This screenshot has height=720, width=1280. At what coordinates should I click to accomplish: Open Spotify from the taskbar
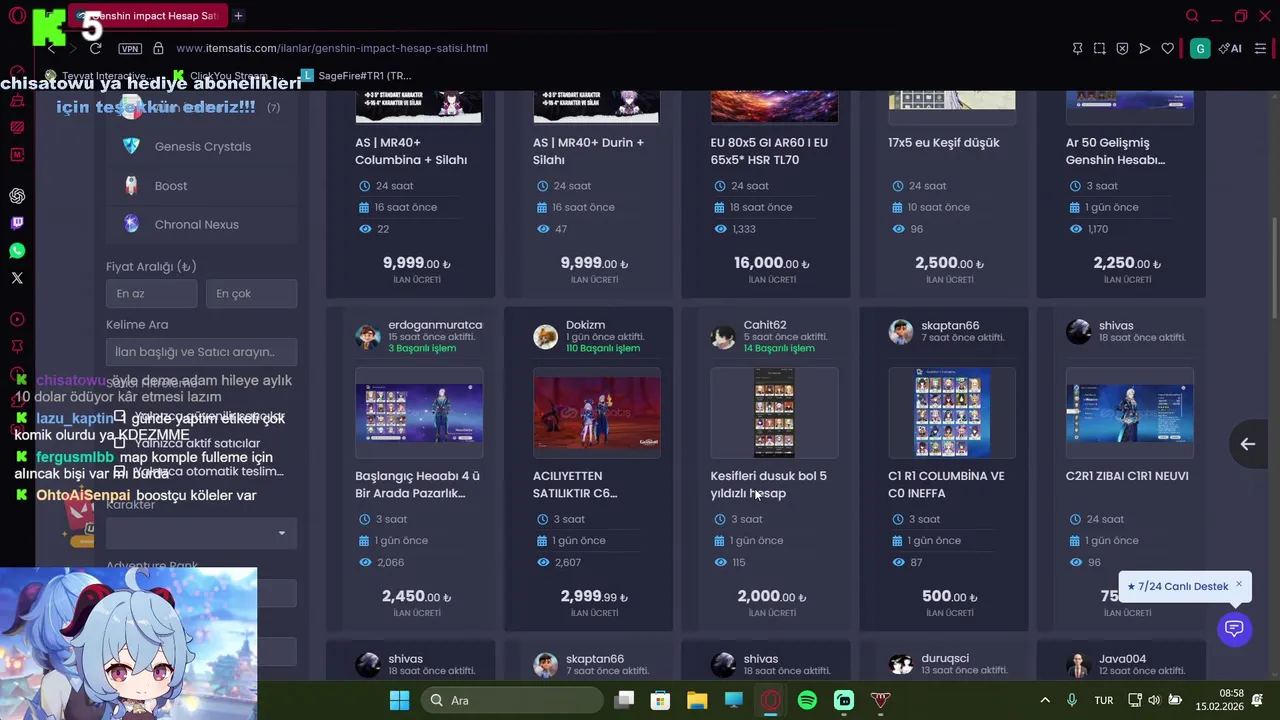[x=807, y=700]
